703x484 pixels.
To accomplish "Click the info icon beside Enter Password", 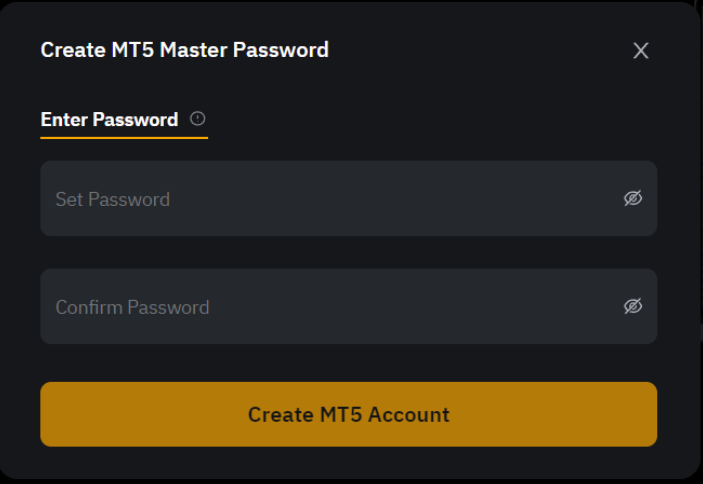I will (x=198, y=119).
